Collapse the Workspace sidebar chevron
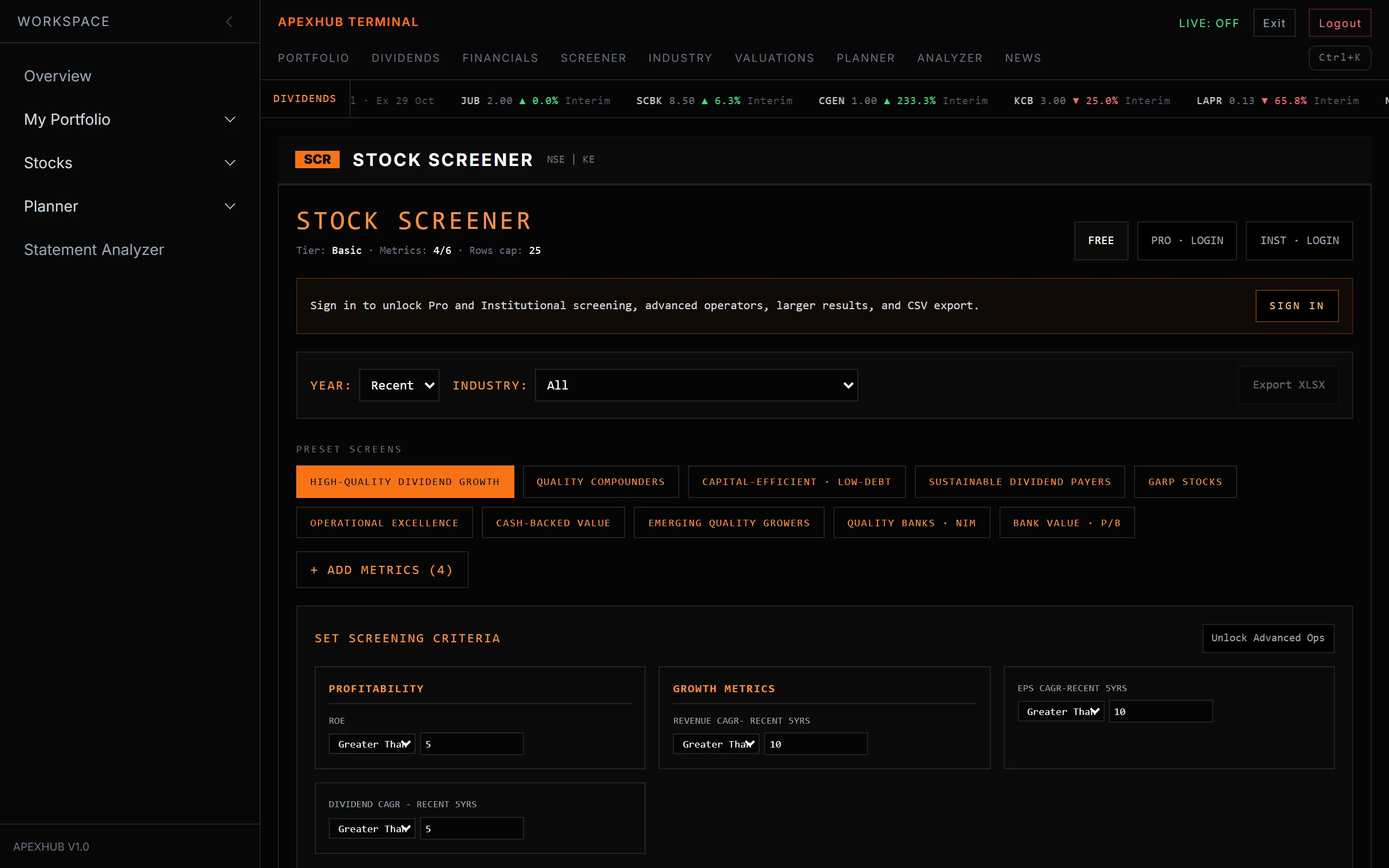The height and width of the screenshot is (868, 1389). [229, 22]
